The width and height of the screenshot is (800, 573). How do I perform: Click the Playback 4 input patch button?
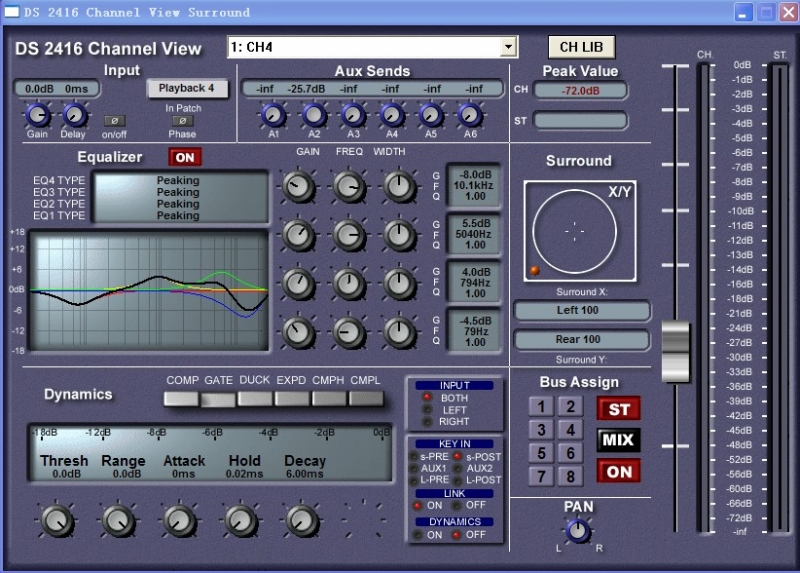(x=187, y=88)
